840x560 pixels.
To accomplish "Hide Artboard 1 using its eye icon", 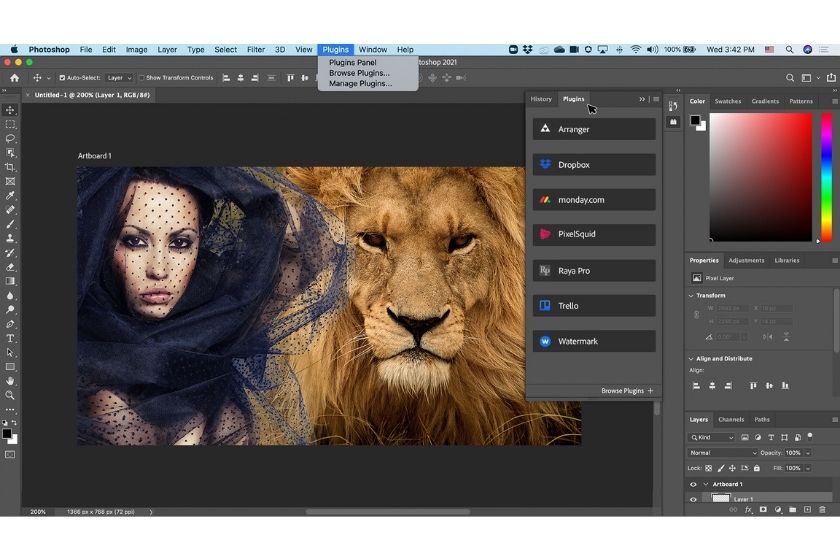I will pyautogui.click(x=693, y=484).
